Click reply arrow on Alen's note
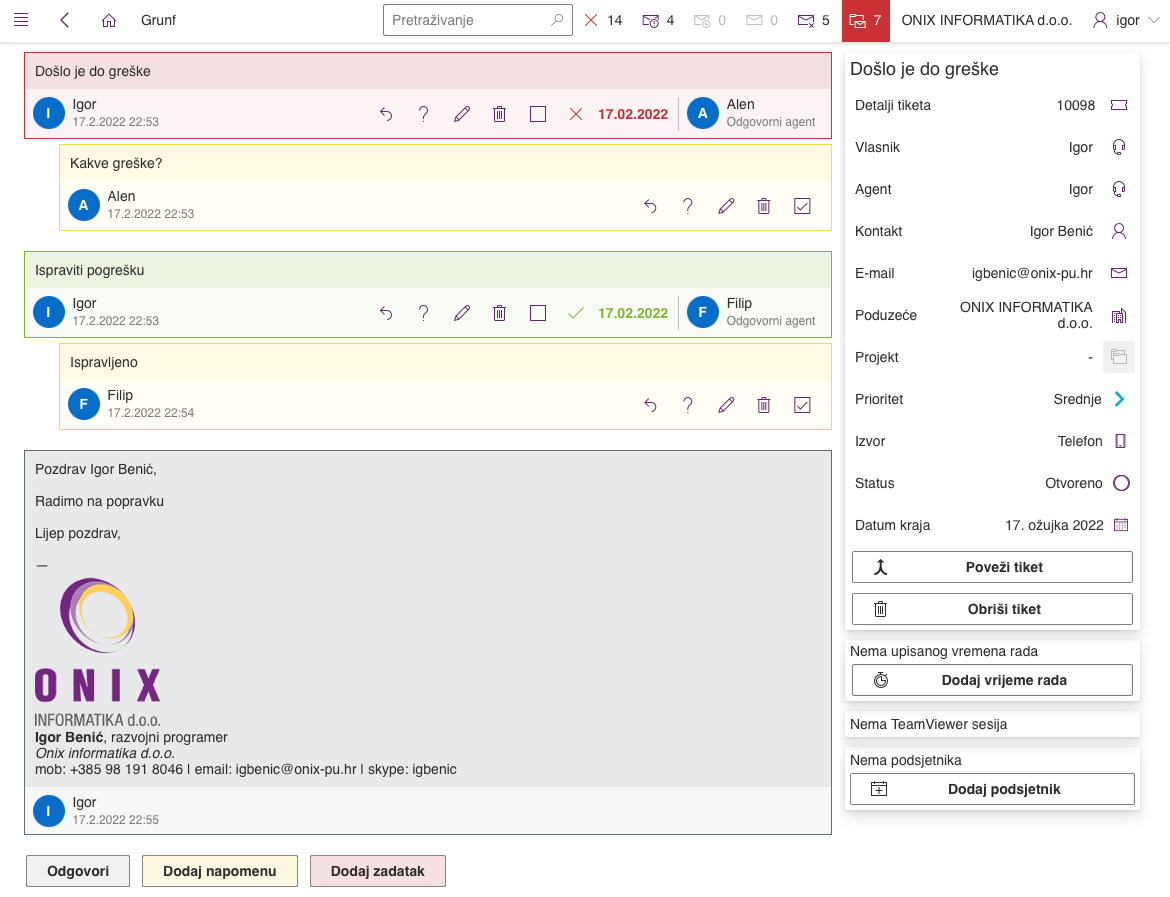The width and height of the screenshot is (1170, 897). [650, 206]
